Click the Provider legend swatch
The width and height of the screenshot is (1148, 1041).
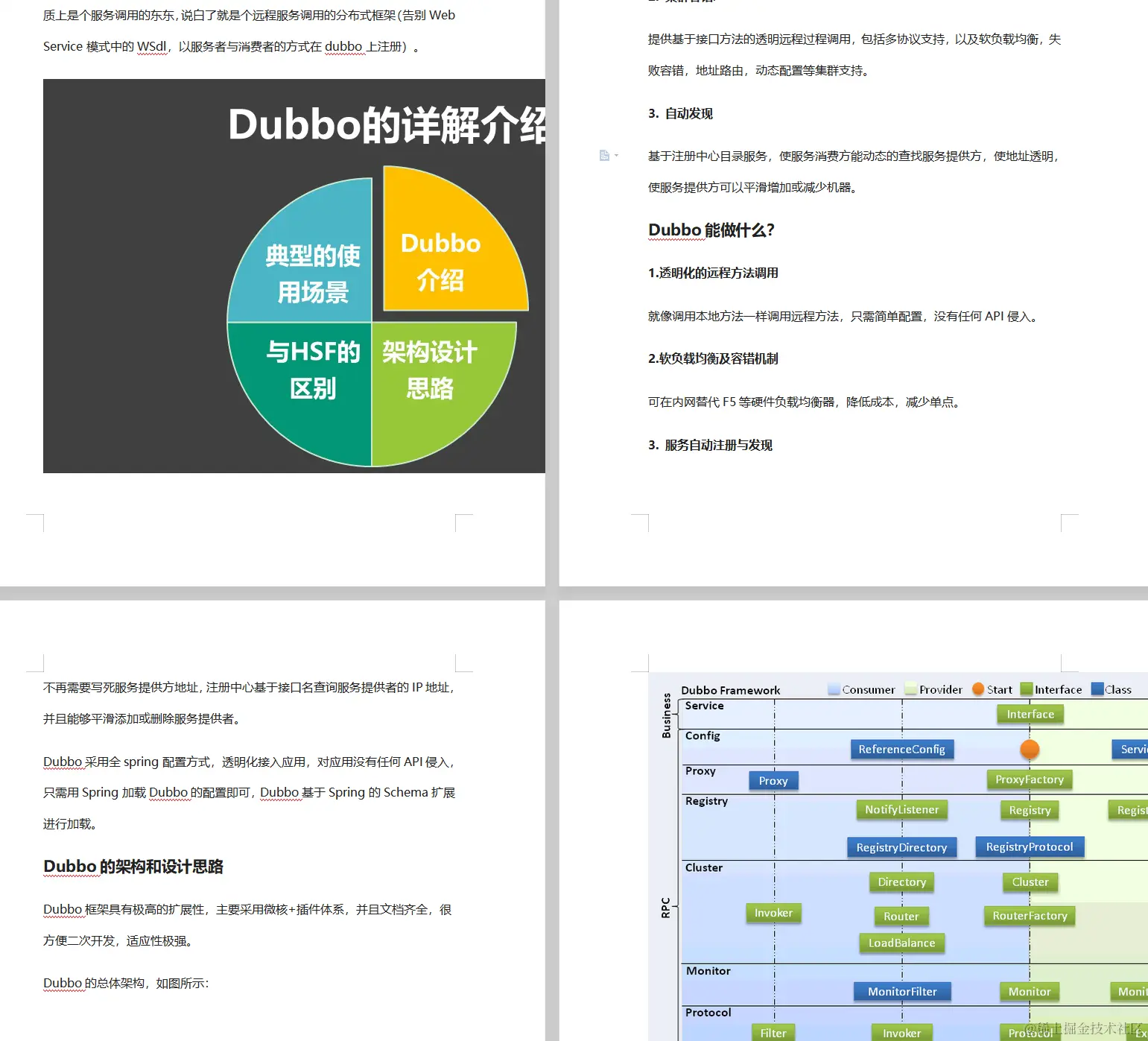click(x=910, y=689)
